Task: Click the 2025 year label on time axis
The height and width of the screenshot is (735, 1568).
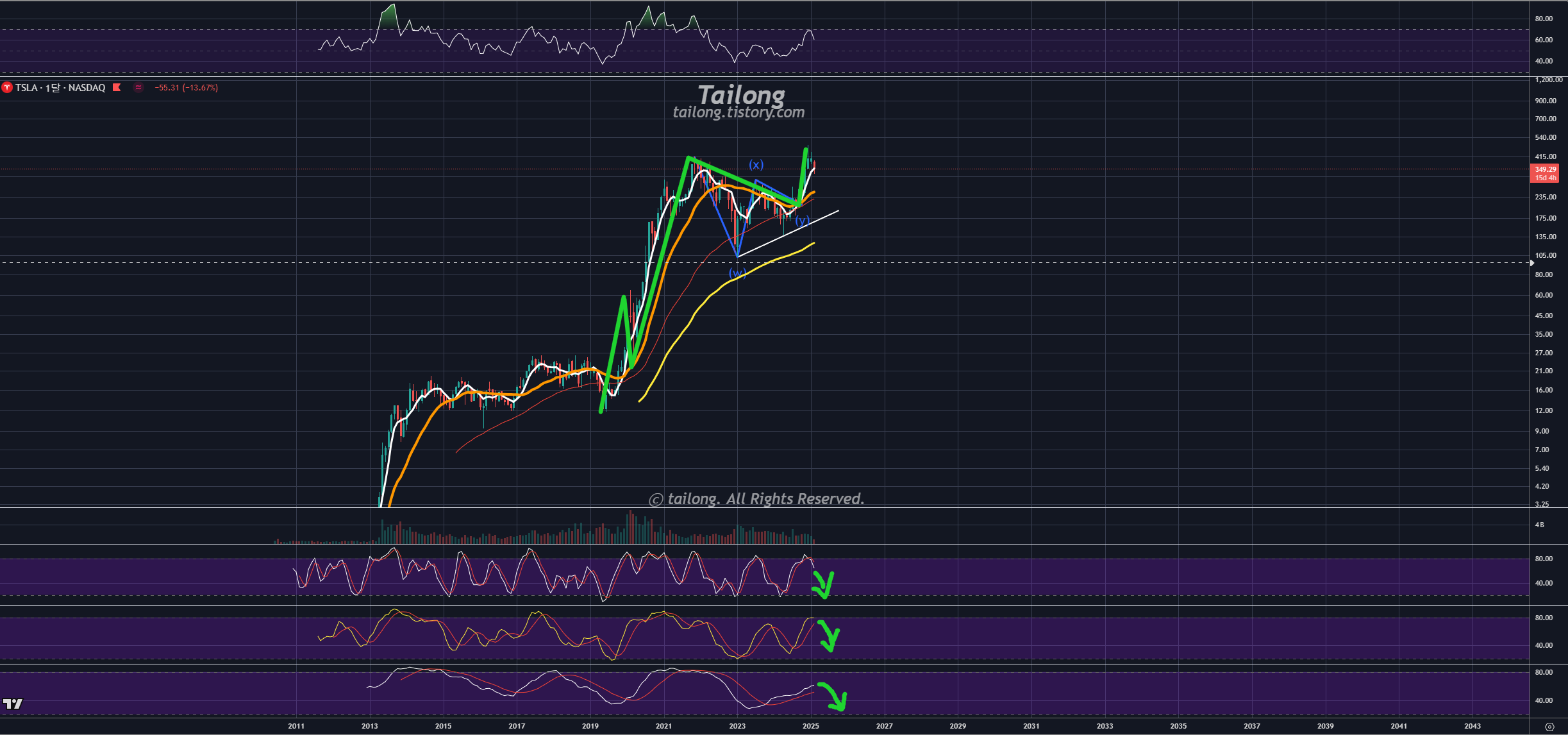Action: pos(810,726)
